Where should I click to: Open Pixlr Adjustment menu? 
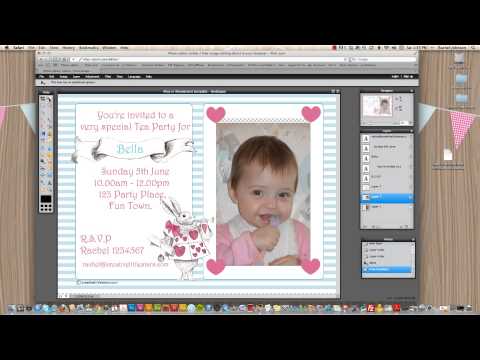pyautogui.click(x=92, y=77)
